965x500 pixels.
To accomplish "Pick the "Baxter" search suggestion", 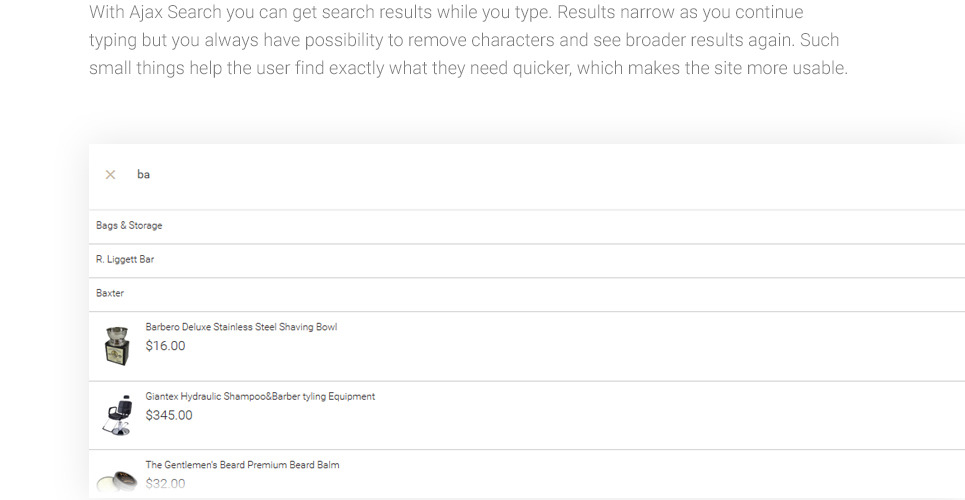I will tap(110, 294).
